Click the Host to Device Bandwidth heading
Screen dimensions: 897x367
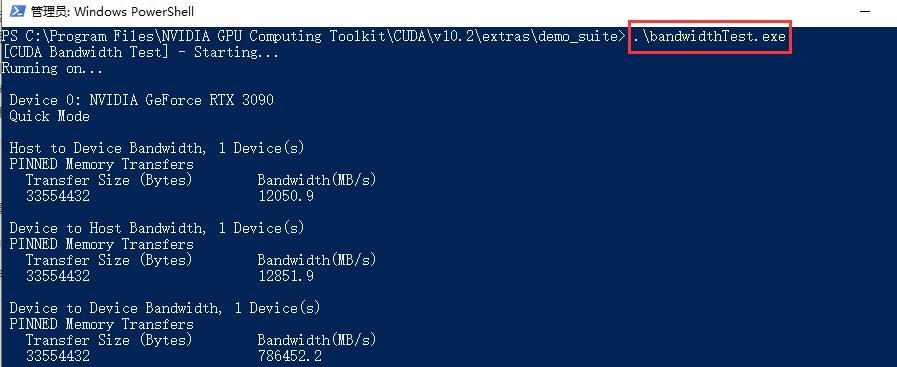point(157,149)
